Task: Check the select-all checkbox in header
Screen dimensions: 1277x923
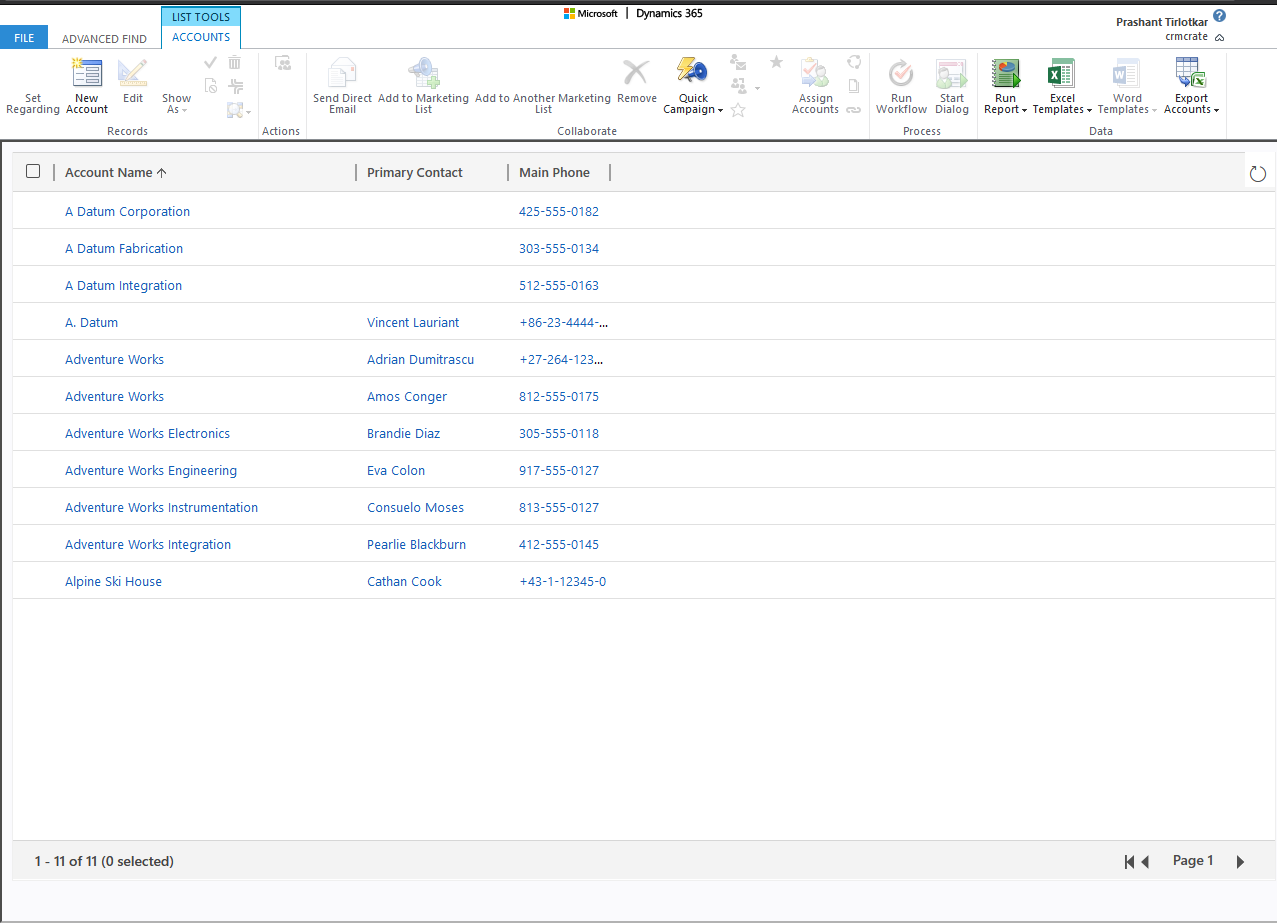Action: [33, 171]
